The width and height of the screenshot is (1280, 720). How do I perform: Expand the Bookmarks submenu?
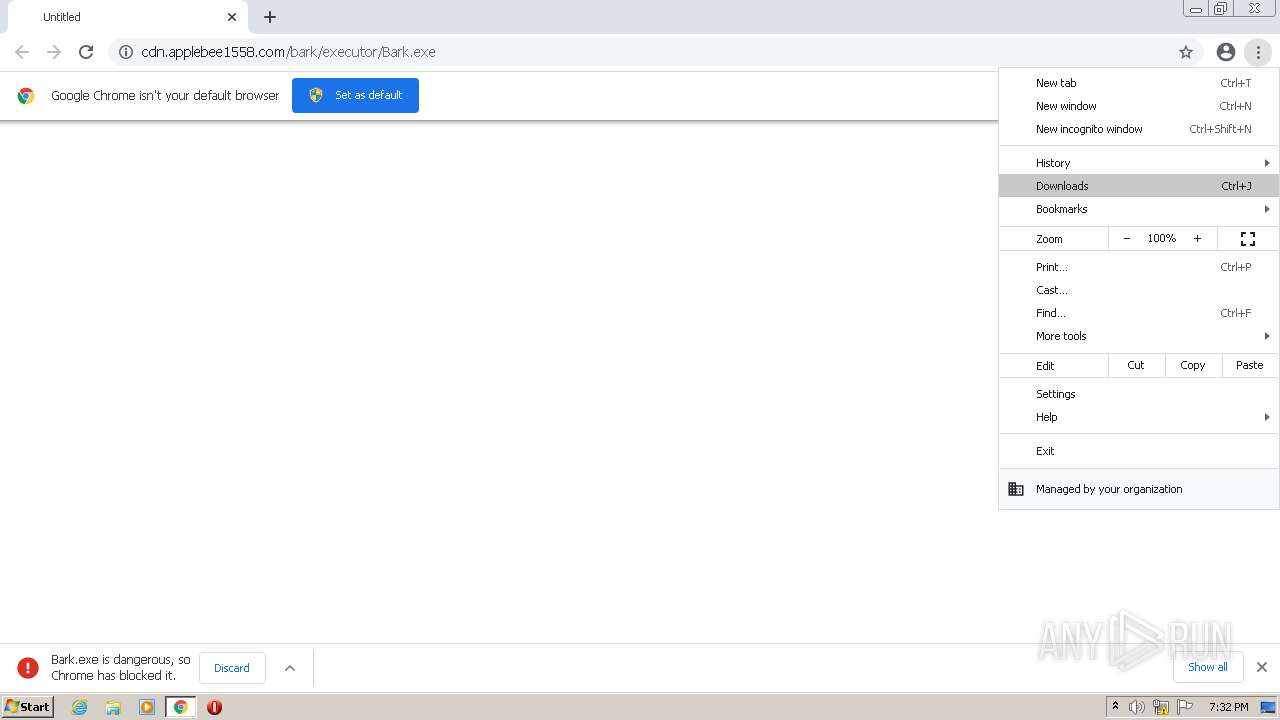[x=1139, y=209]
